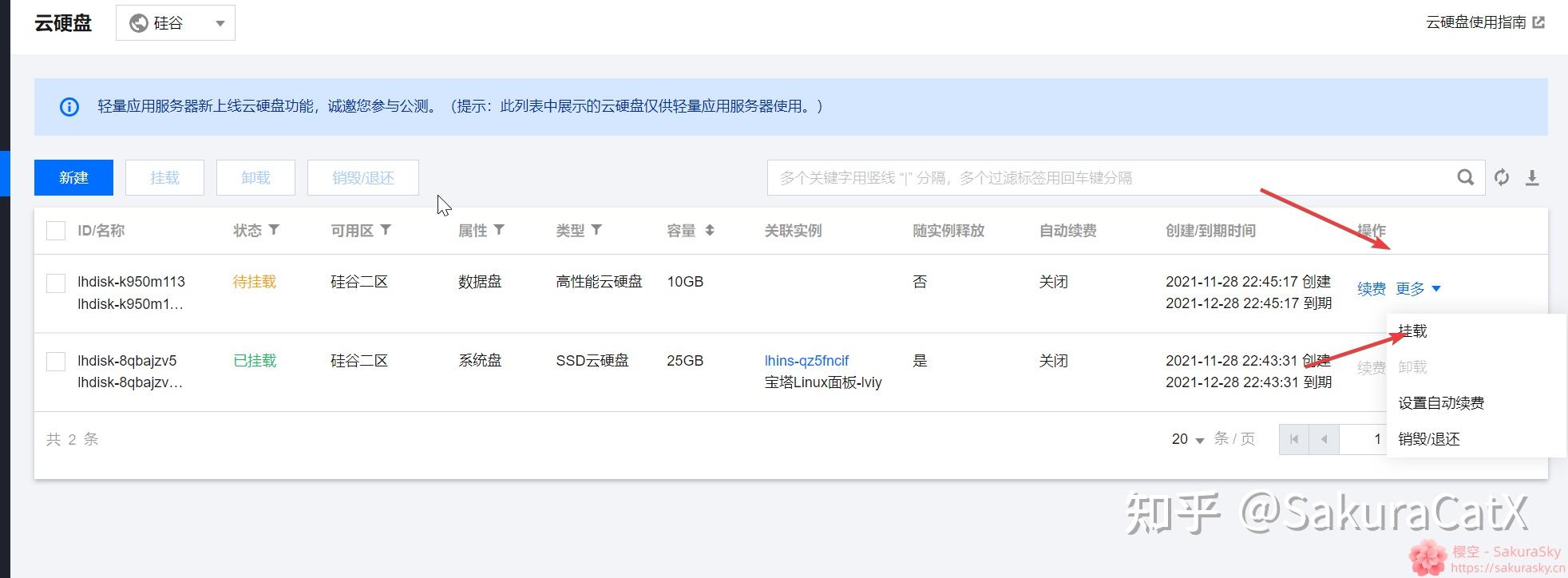This screenshot has width=1568, height=578.
Task: Click the refresh list icon
Action: click(x=1501, y=177)
